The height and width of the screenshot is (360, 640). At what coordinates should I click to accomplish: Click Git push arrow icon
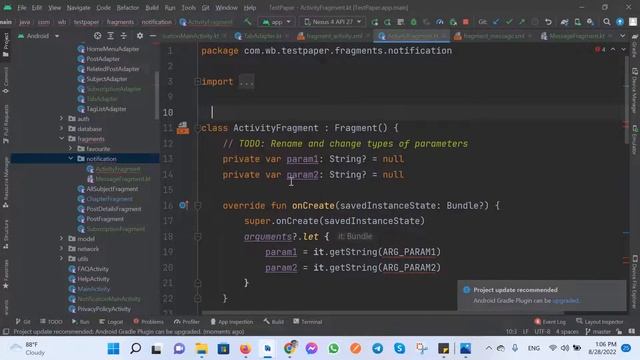[x=522, y=22]
